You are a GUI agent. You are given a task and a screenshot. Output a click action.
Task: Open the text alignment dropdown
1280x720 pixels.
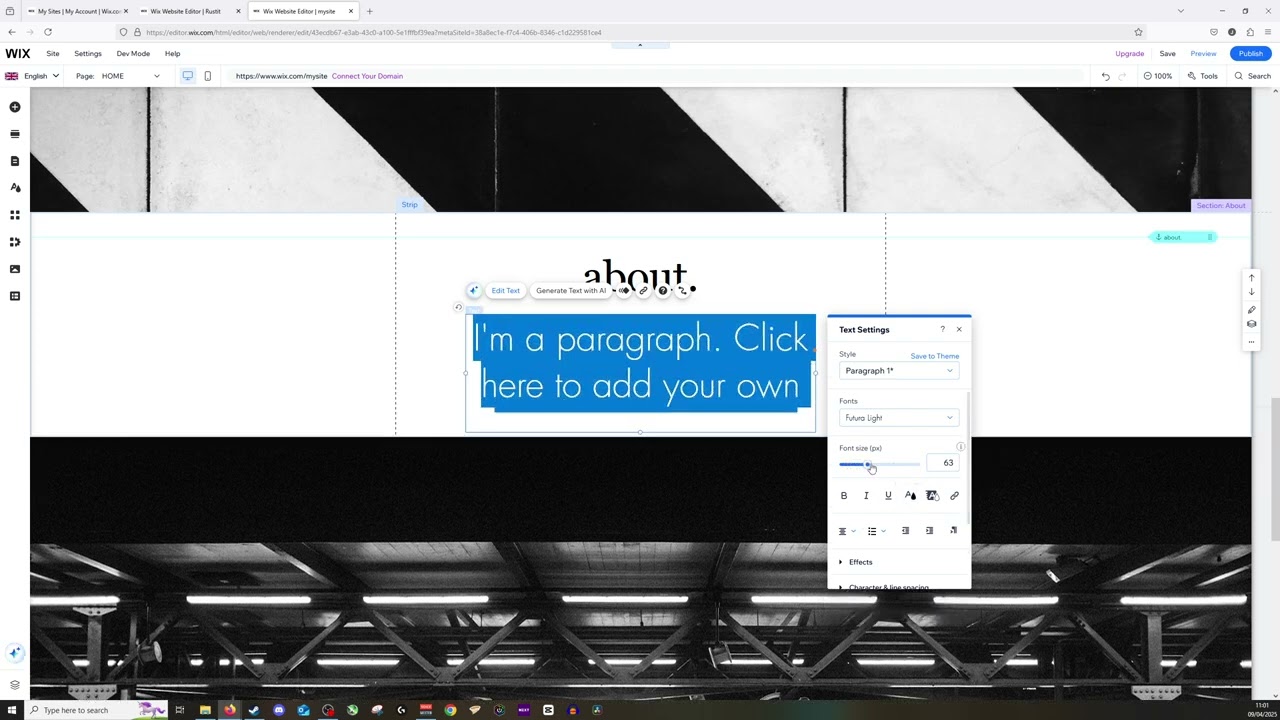tap(847, 531)
